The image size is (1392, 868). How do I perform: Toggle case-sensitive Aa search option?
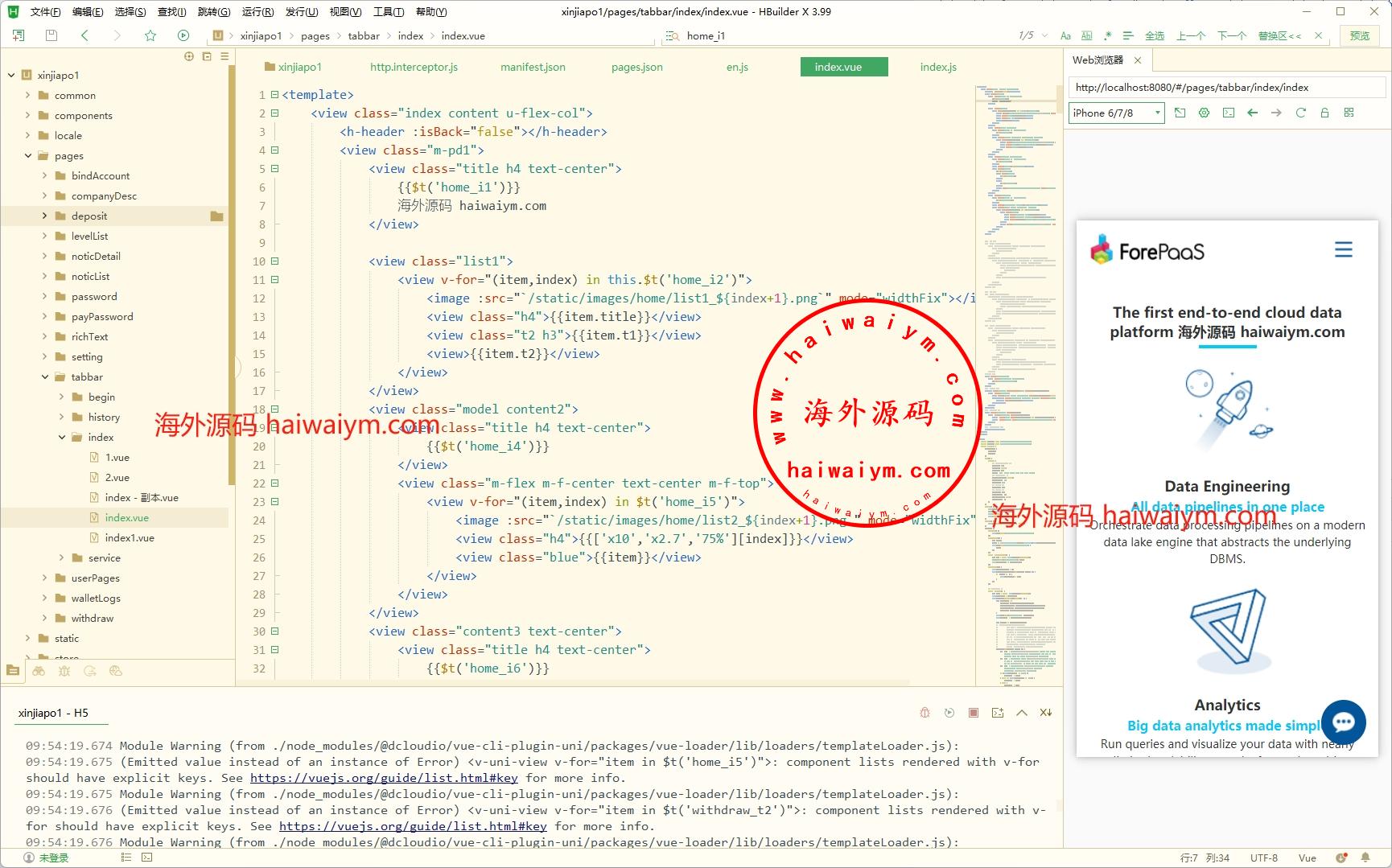click(1065, 35)
